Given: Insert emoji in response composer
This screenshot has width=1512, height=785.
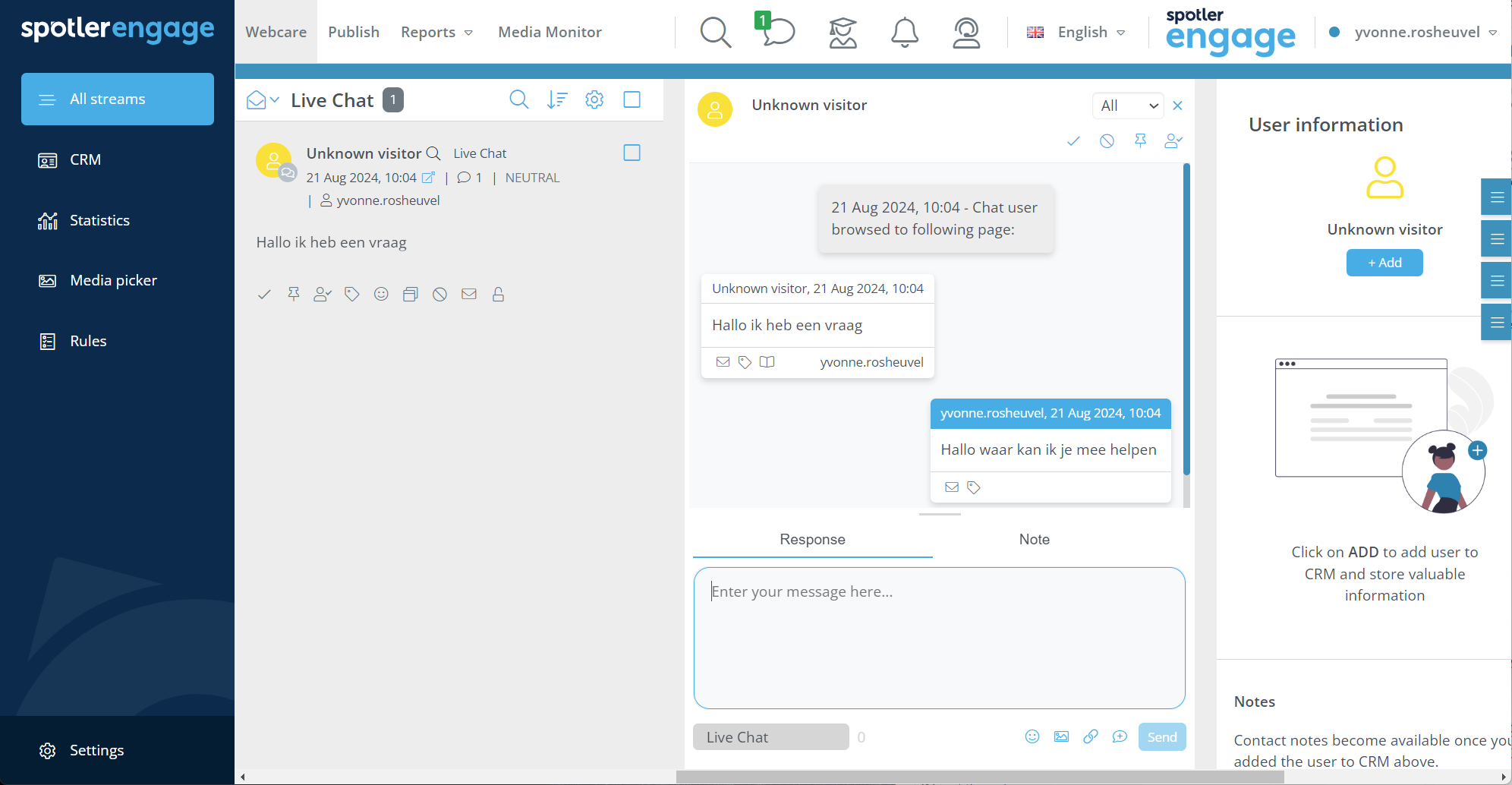Looking at the screenshot, I should (1032, 736).
